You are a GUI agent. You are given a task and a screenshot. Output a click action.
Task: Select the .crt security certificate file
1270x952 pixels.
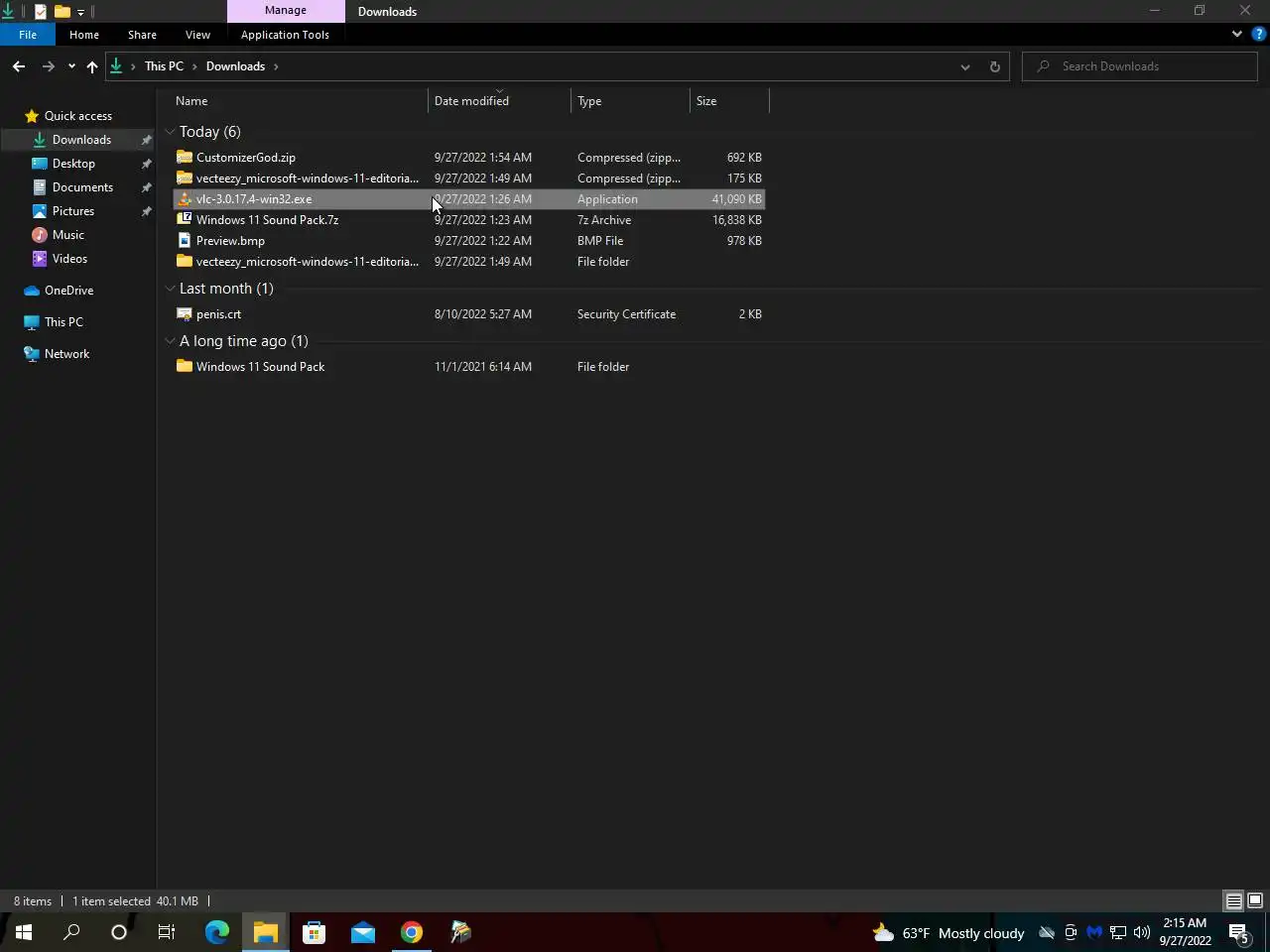pyautogui.click(x=468, y=314)
